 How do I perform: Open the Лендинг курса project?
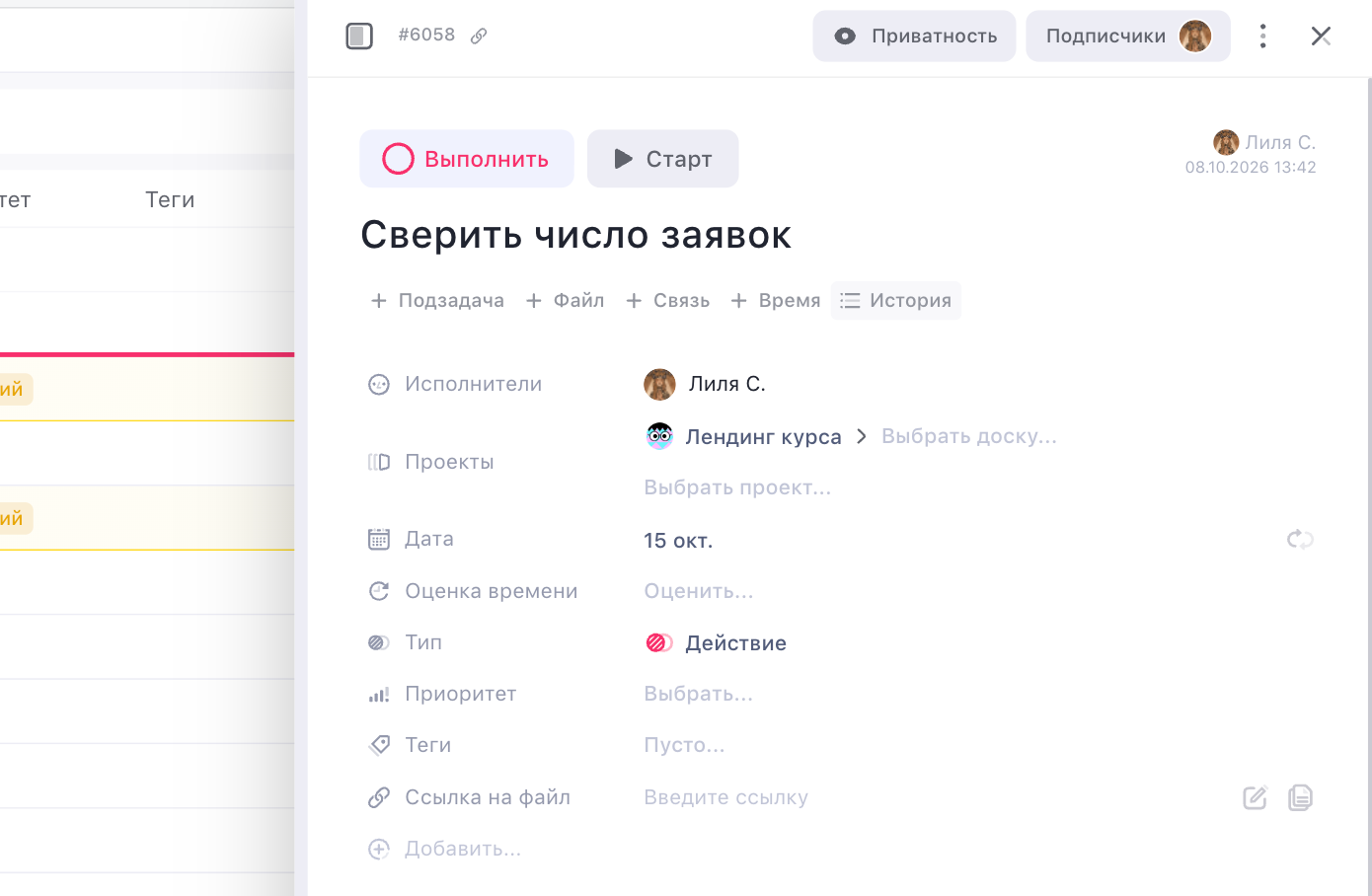[x=743, y=436]
